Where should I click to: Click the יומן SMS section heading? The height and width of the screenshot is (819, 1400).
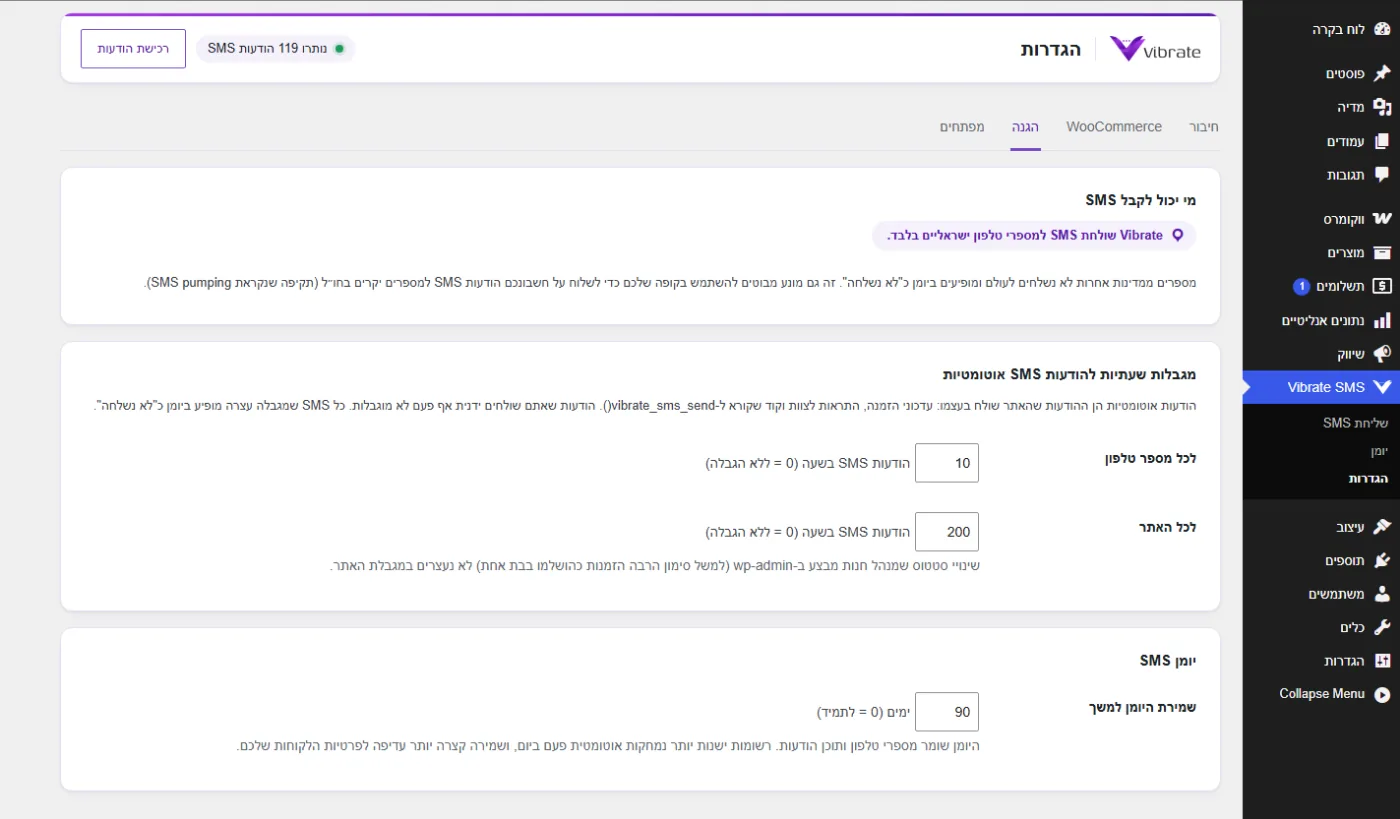pyautogui.click(x=1168, y=660)
